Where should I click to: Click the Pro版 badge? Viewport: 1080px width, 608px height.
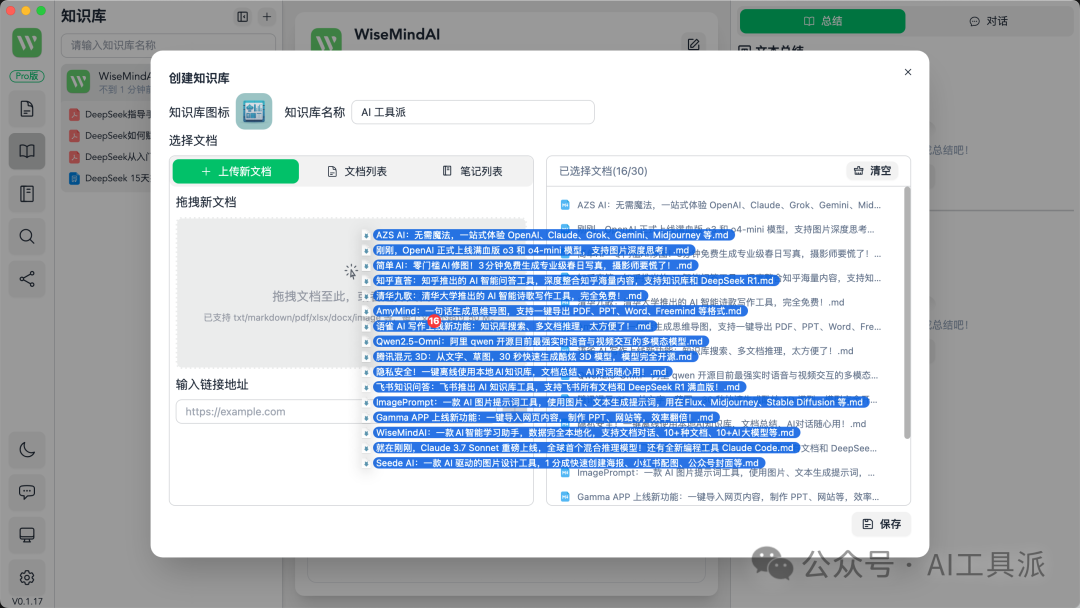tap(27, 76)
